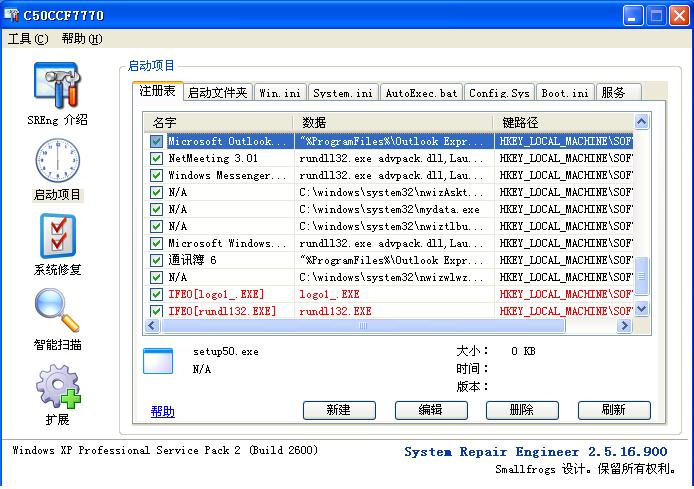Switch to the 服务 tab

click(x=618, y=92)
